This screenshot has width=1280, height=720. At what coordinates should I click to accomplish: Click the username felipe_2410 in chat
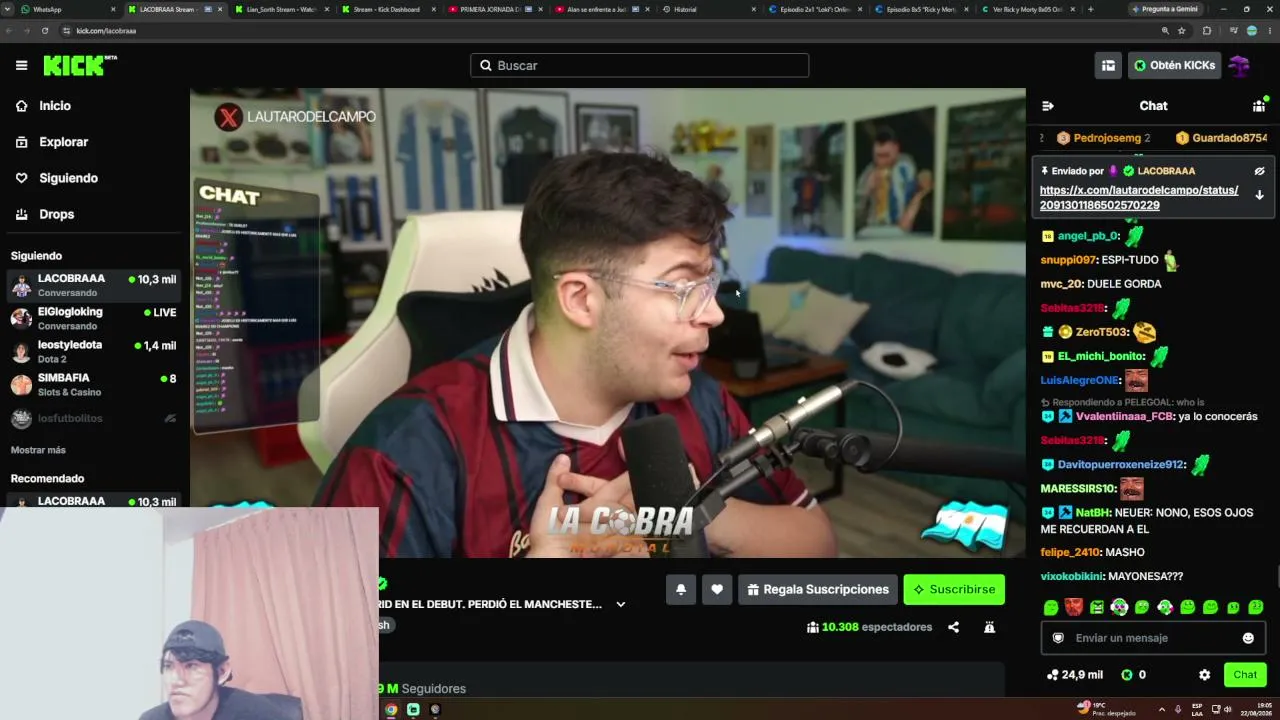1070,552
